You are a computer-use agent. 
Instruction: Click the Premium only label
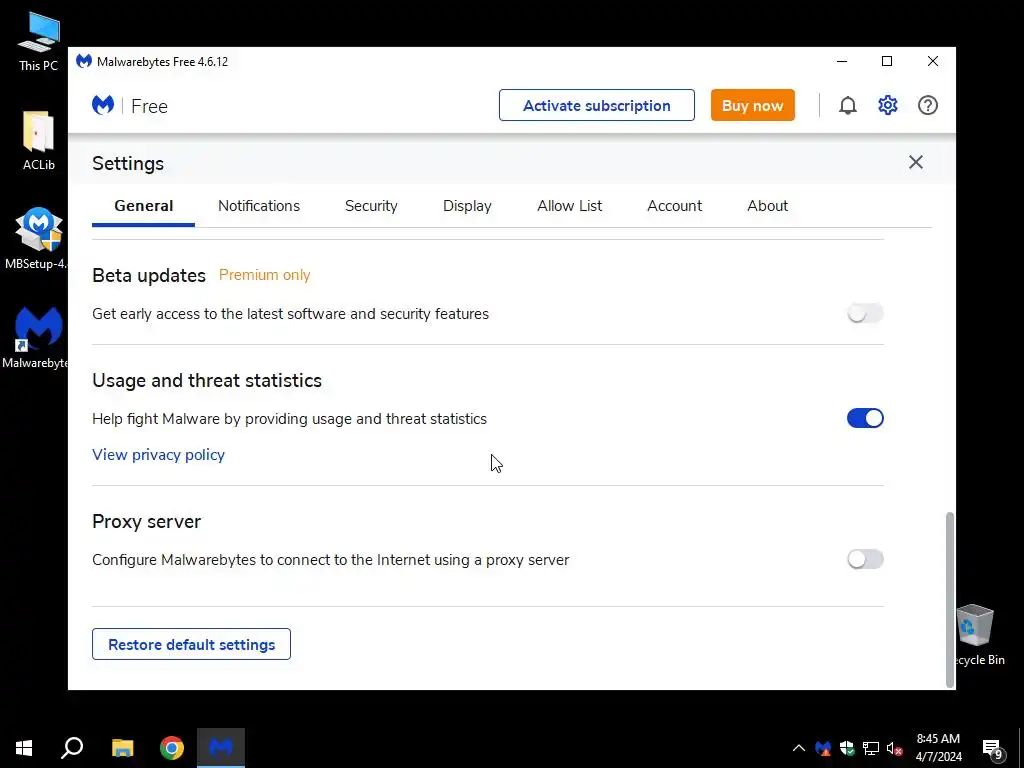(264, 275)
